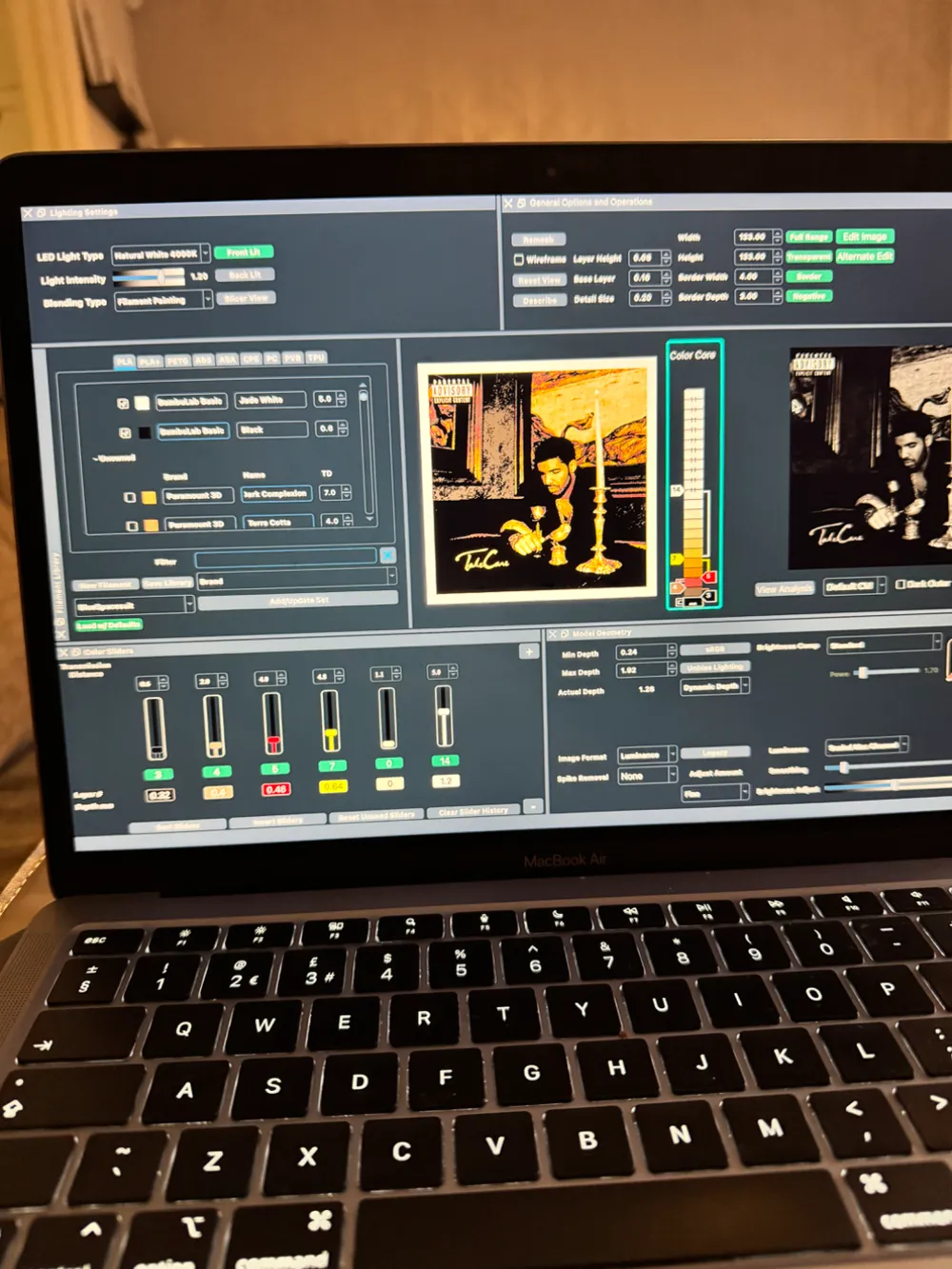
Task: Enable the Dark Outer checkbox
Action: 901,584
